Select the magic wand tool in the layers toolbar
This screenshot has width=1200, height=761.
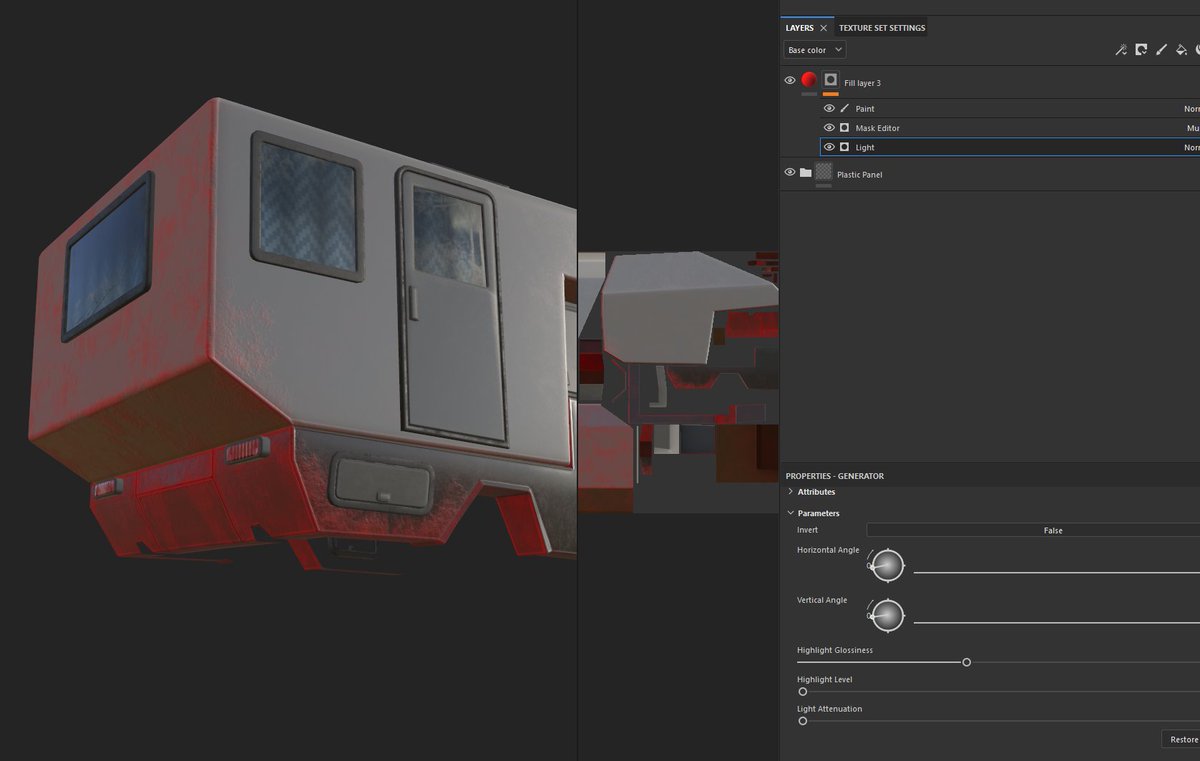1121,48
